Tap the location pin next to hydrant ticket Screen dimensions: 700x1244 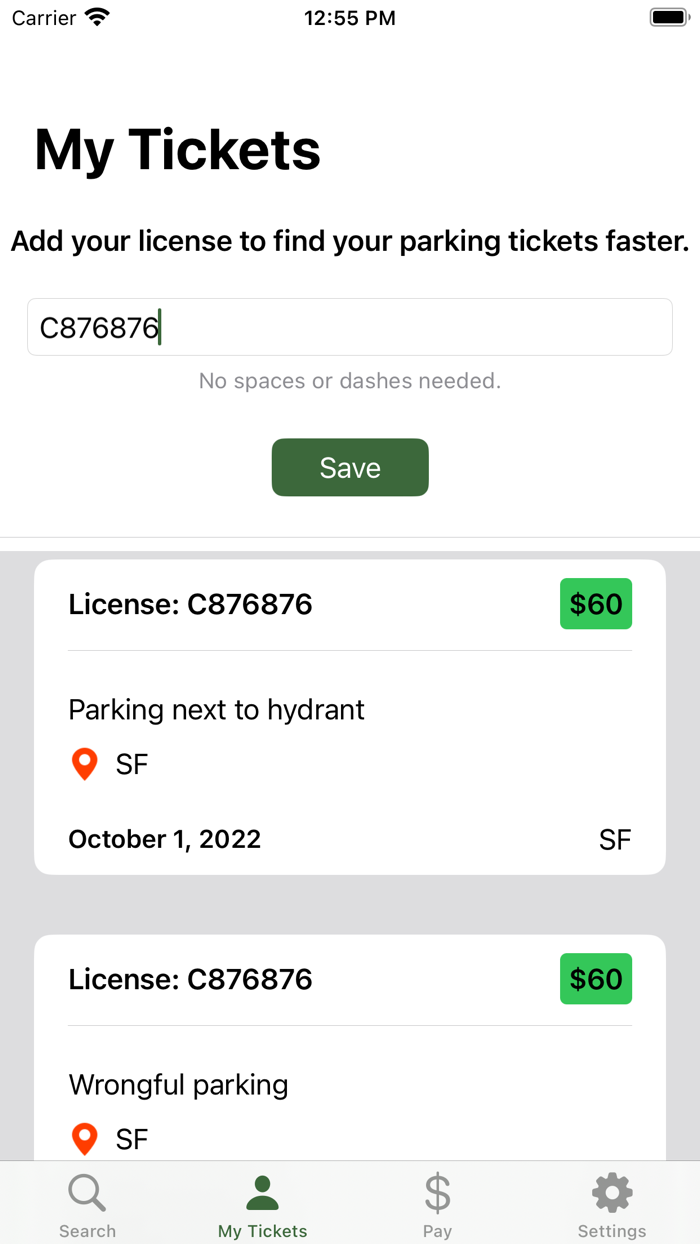(x=84, y=763)
